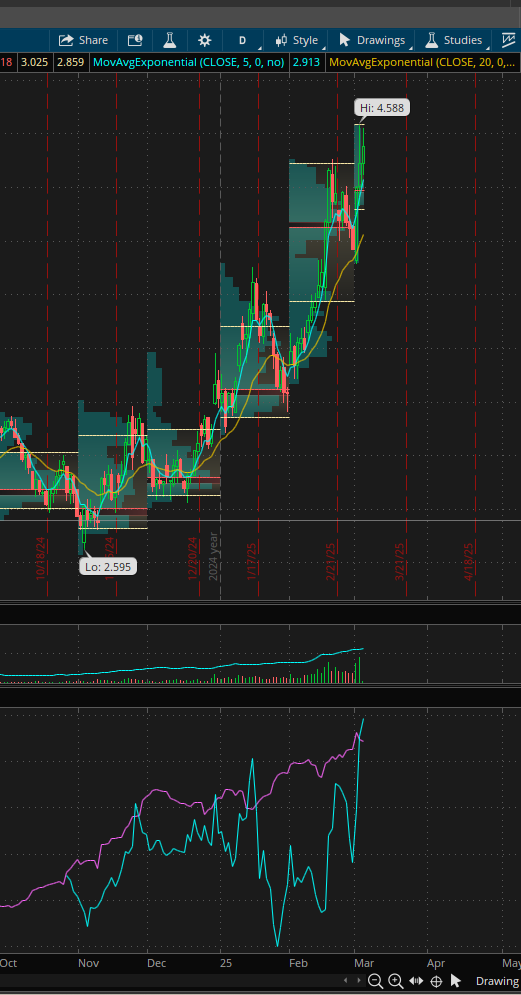521x995 pixels.
Task: Click the Lo: 2.595 price bubble
Action: pos(108,567)
